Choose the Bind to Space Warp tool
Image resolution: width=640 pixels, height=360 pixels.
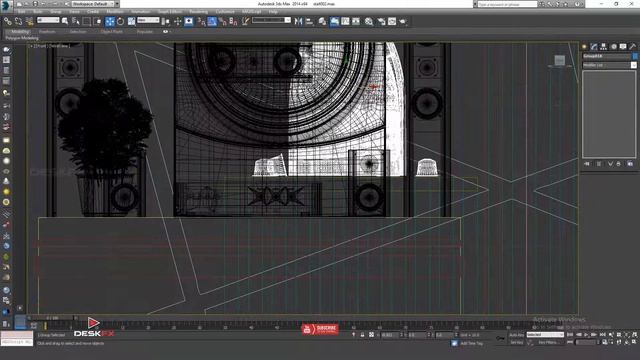point(29,21)
